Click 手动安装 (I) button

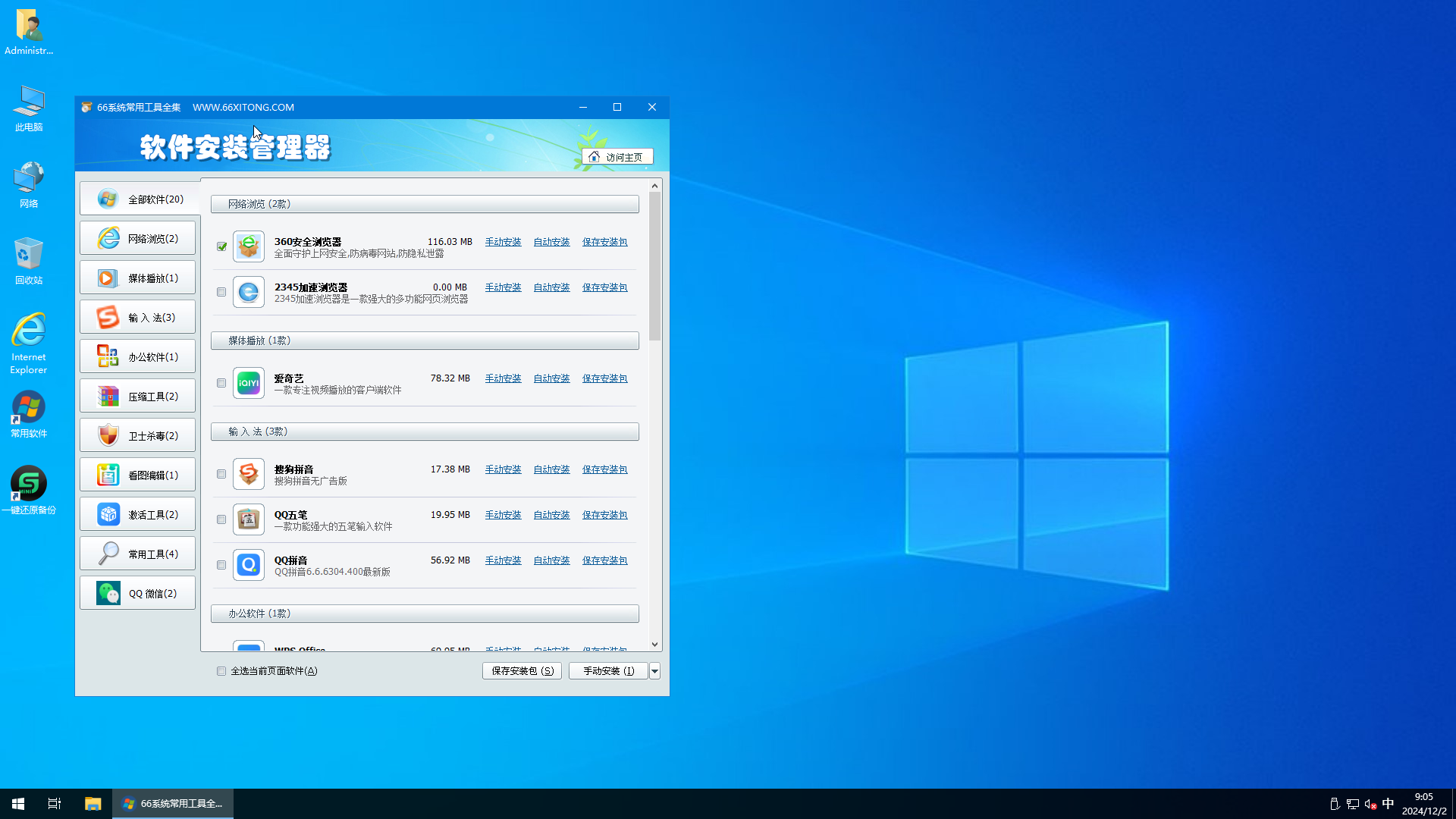pyautogui.click(x=608, y=671)
